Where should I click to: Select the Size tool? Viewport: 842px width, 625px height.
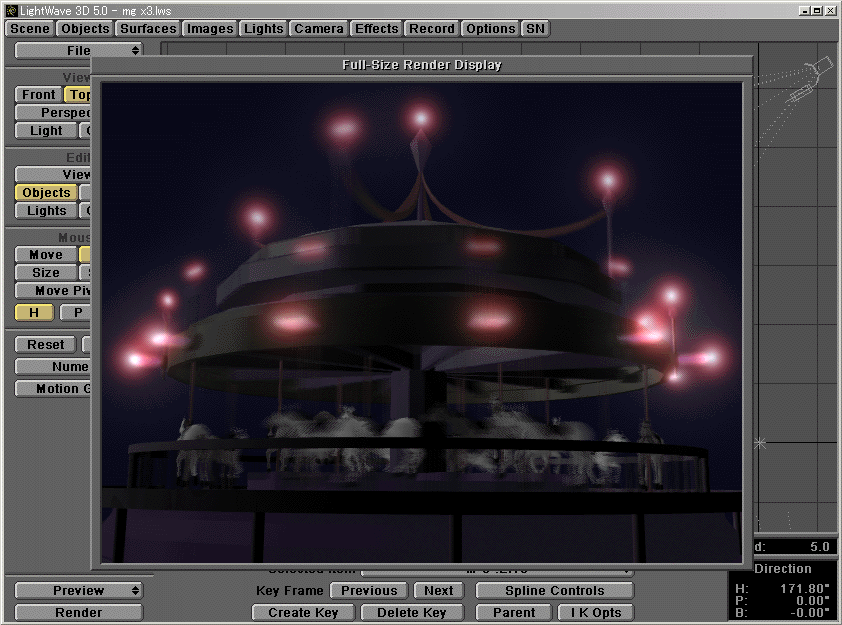44,272
